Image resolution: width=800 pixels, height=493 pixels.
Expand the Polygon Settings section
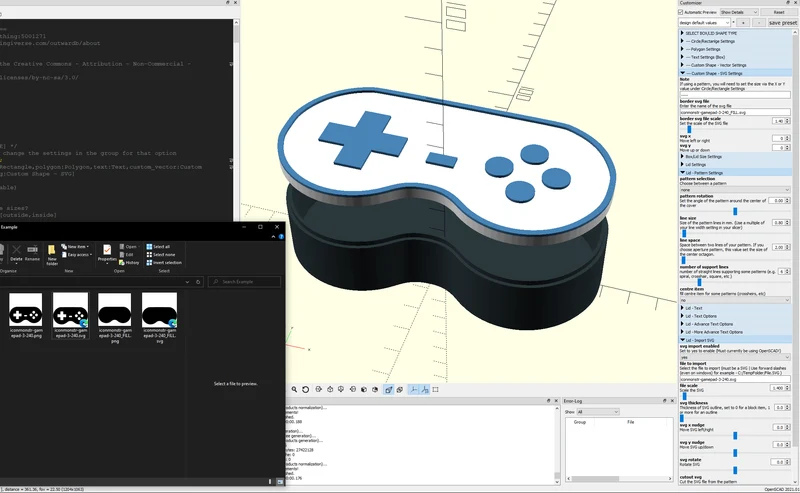[735, 50]
